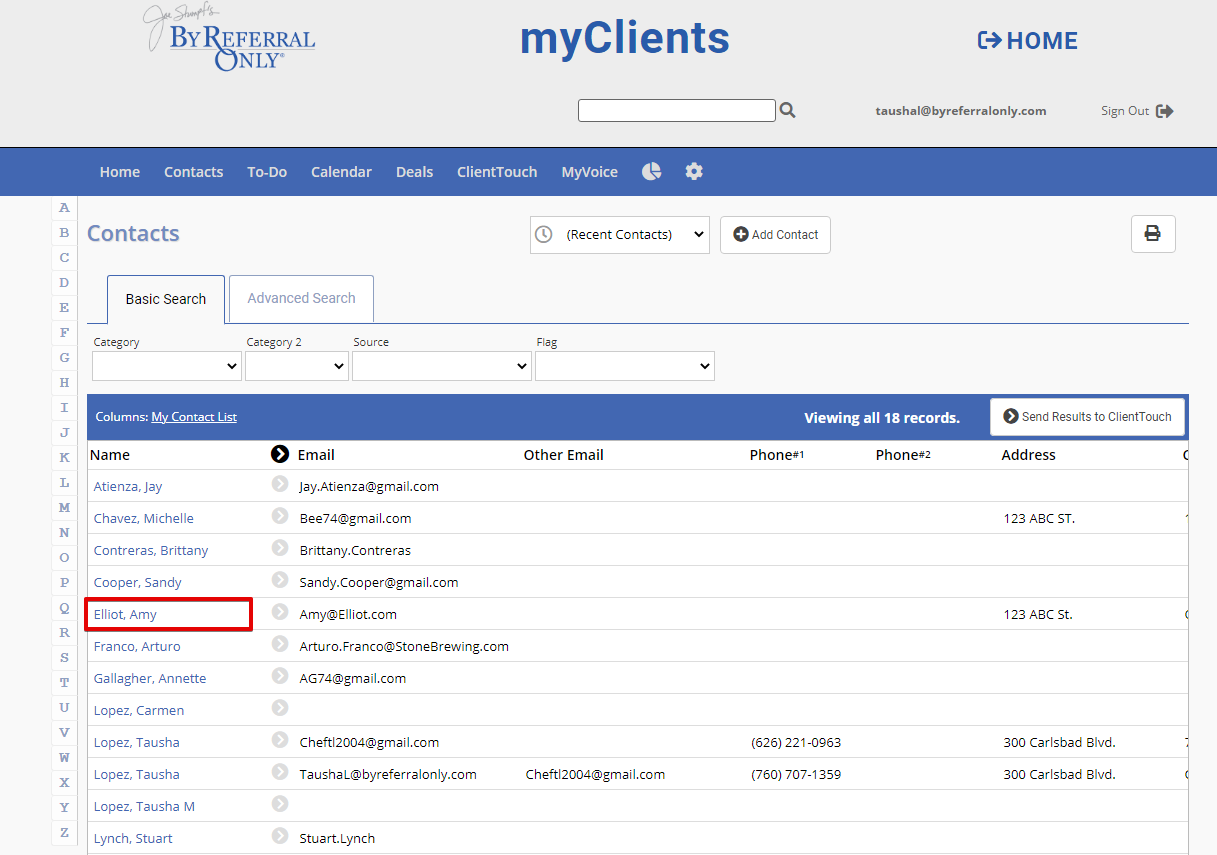The height and width of the screenshot is (855, 1217).
Task: Click the black arrow in column header
Action: pos(280,454)
